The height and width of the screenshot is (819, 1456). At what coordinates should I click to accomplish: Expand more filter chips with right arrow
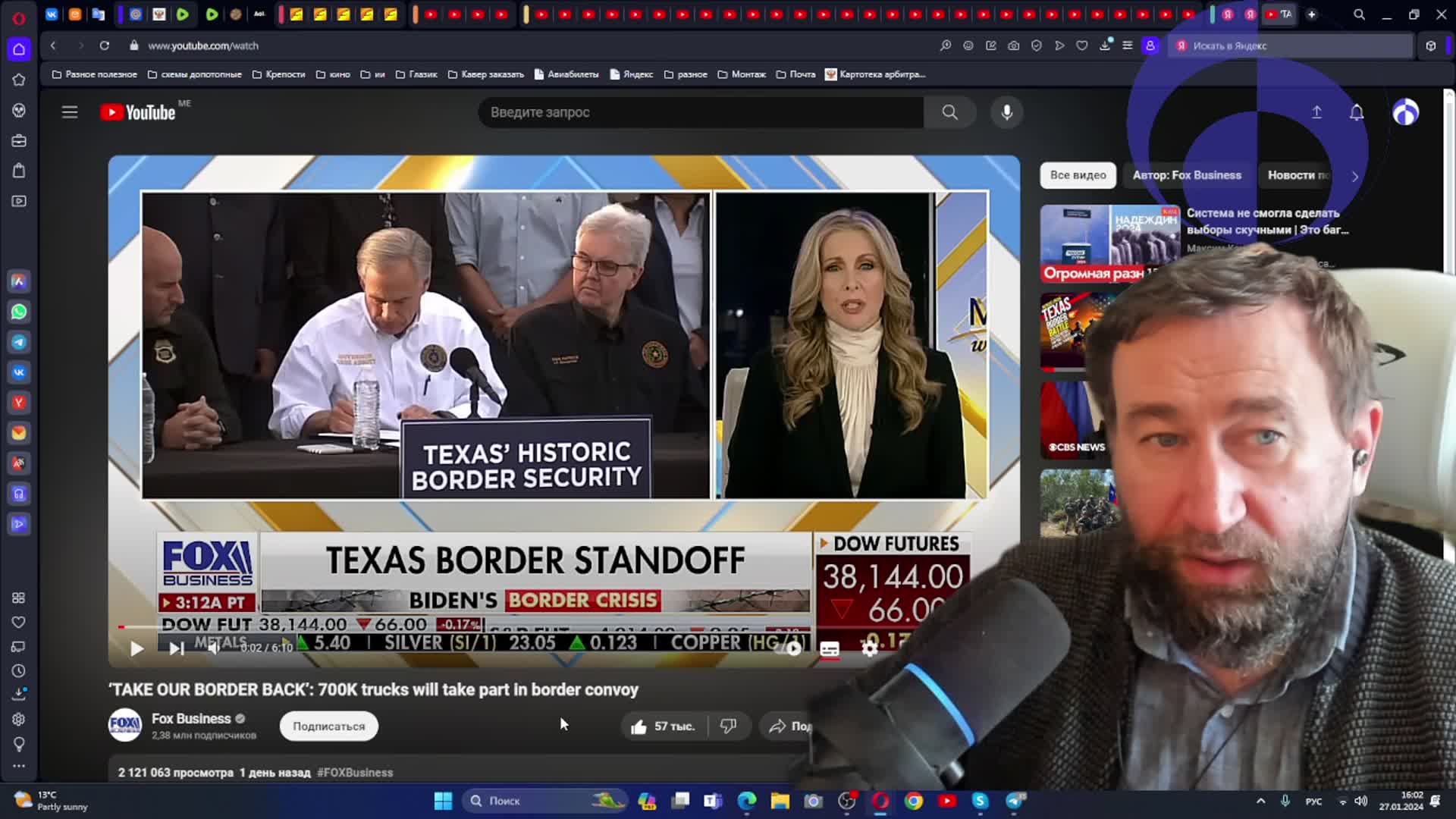pyautogui.click(x=1355, y=176)
